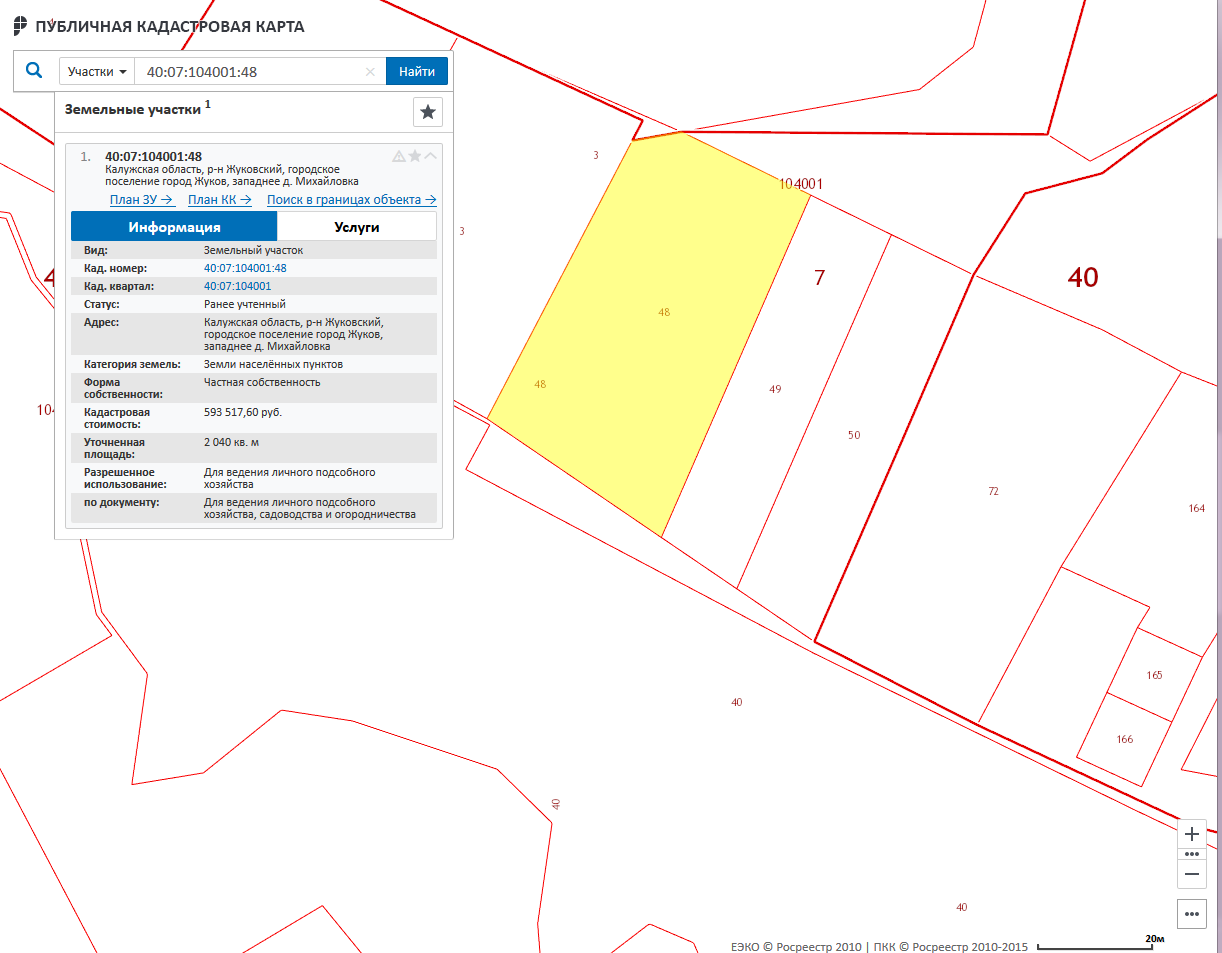
Task: Open cadastral number link 40:07:104001:48
Action: [245, 268]
